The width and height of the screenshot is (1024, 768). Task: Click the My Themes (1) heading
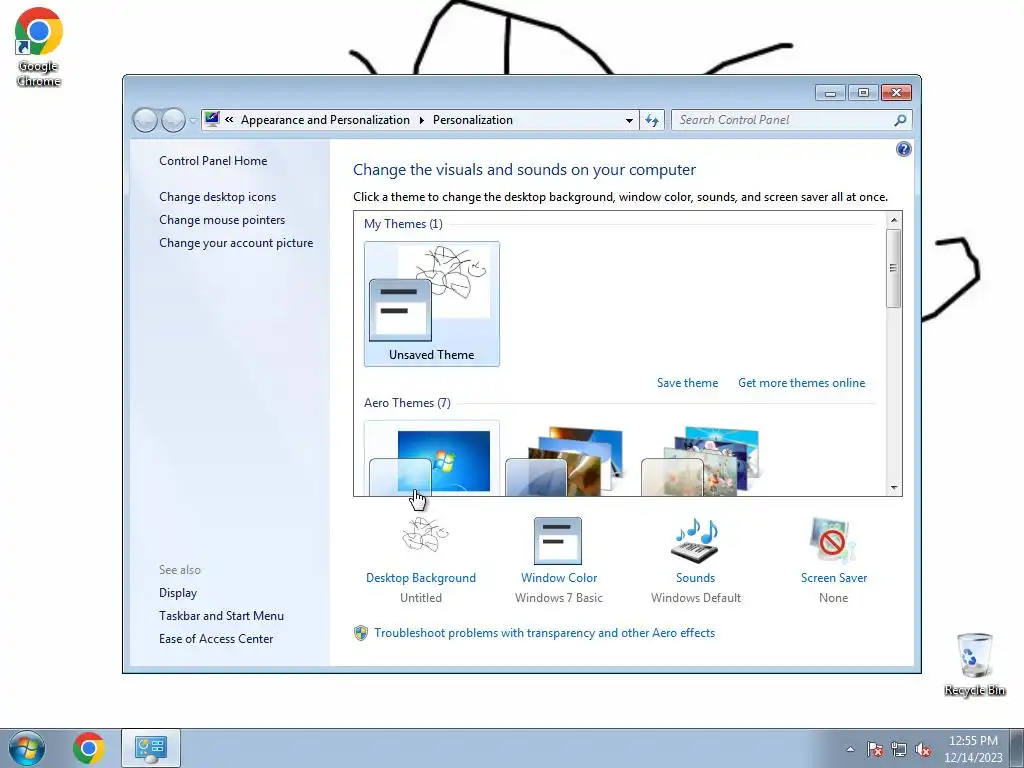pos(403,223)
